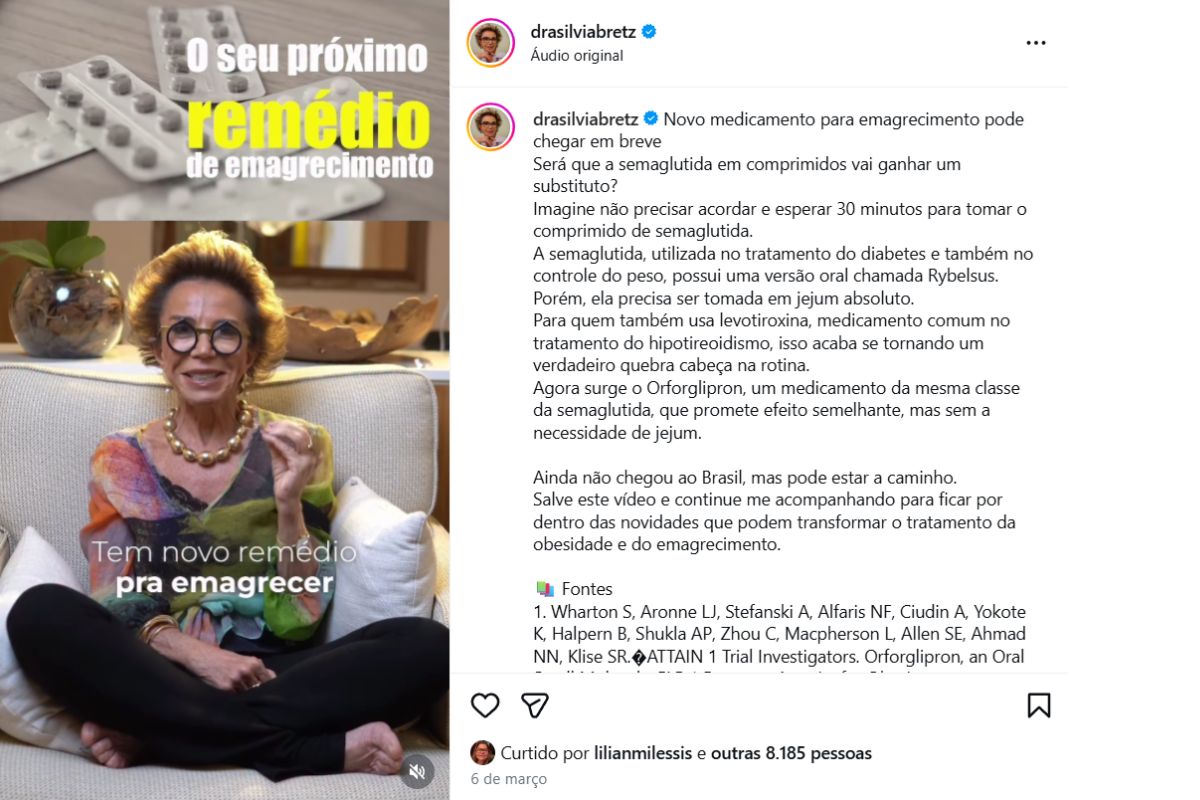The height and width of the screenshot is (800, 1200).
Task: Open drasilviabretz avatar in the post header
Action: pyautogui.click(x=490, y=43)
